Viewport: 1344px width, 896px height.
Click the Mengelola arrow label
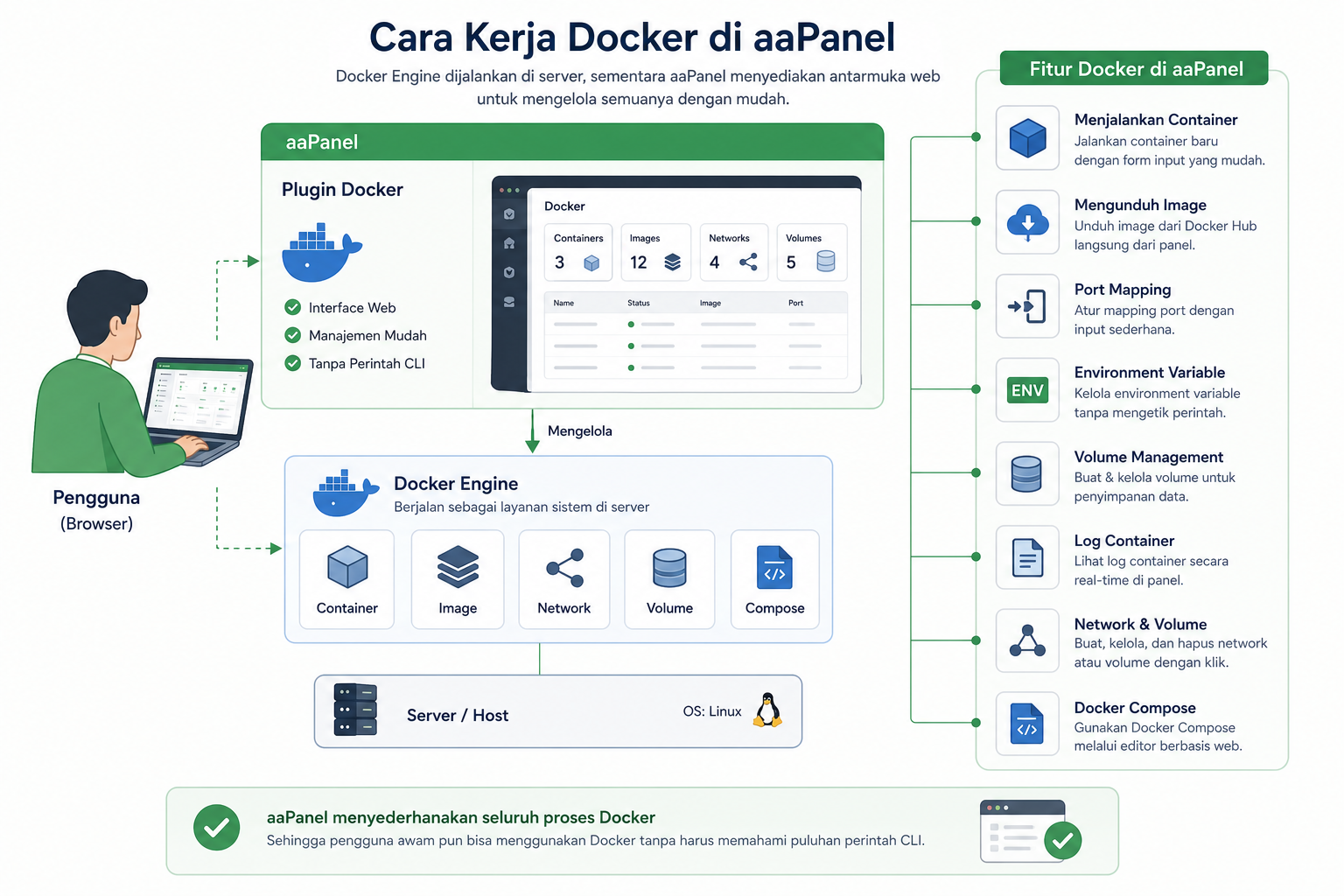click(x=579, y=430)
